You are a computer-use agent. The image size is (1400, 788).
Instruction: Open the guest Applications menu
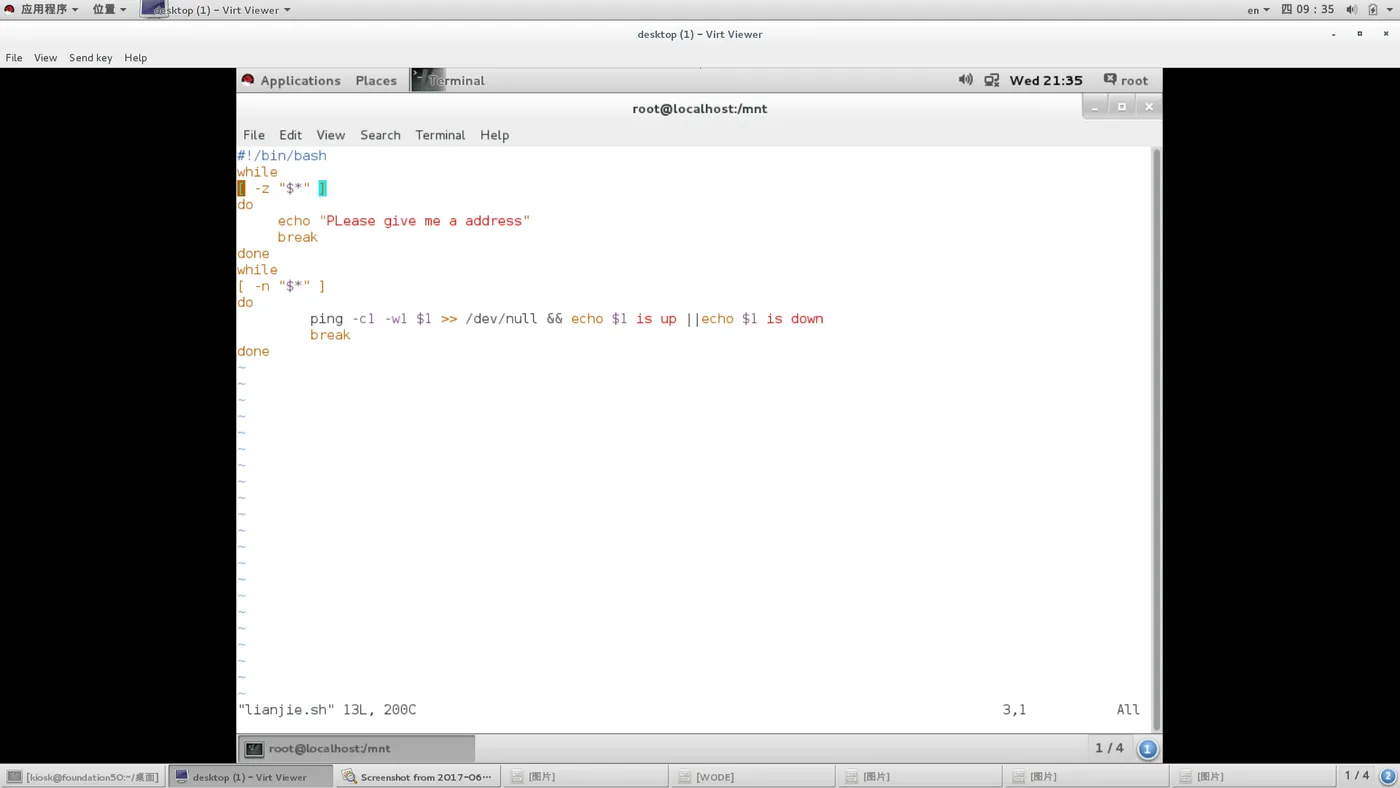click(x=291, y=80)
